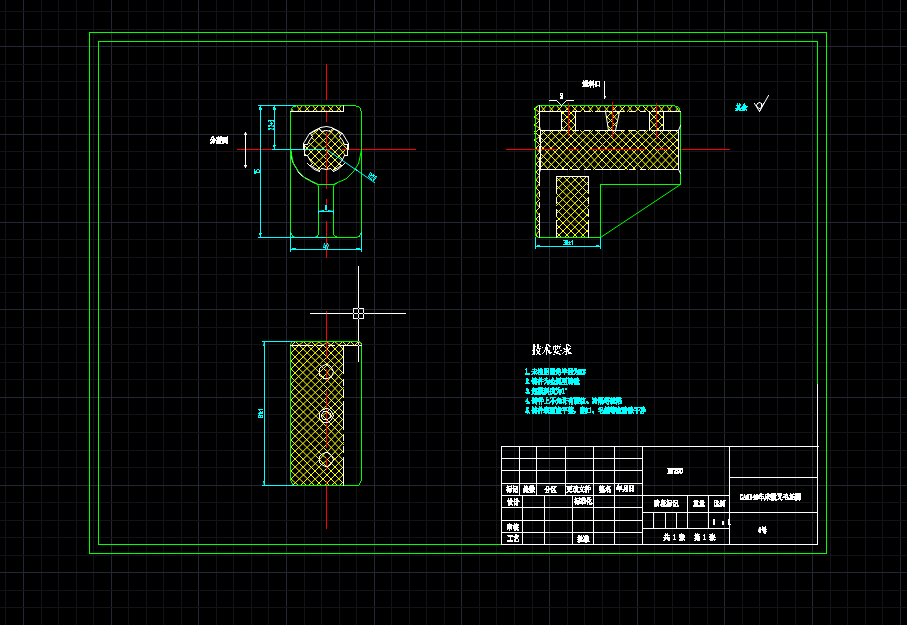Image resolution: width=907 pixels, height=625 pixels.
Task: Select the 审核 row label in title block
Action: pos(513,527)
